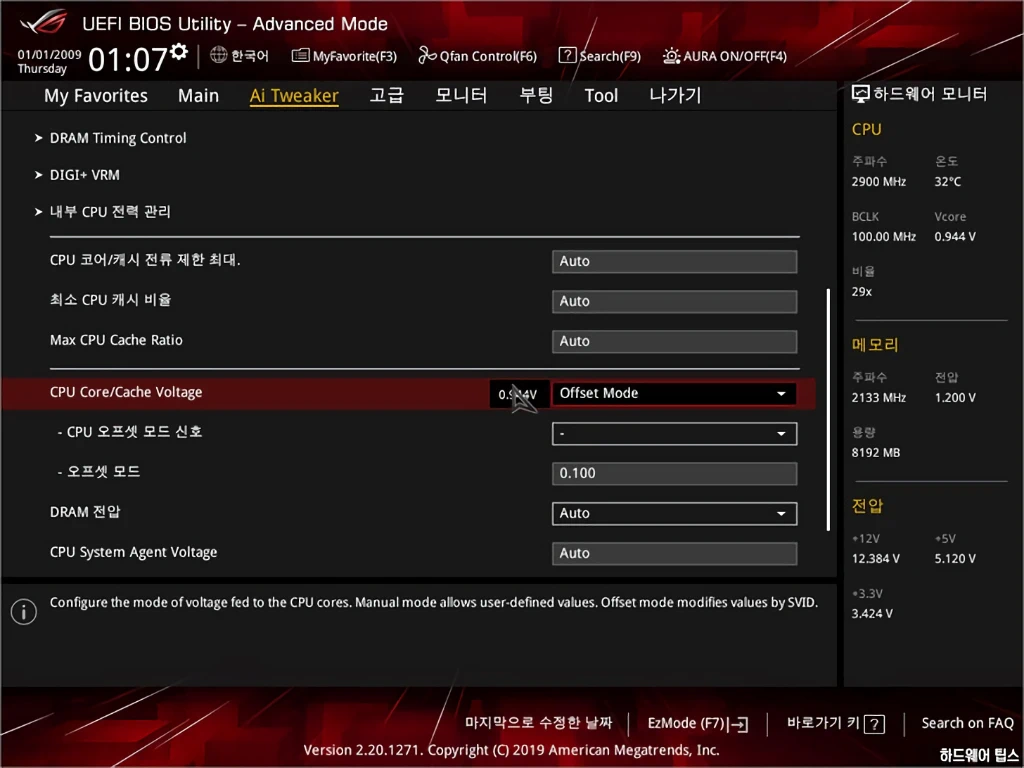The image size is (1024, 768).
Task: Click the Search question mark icon
Action: point(567,56)
